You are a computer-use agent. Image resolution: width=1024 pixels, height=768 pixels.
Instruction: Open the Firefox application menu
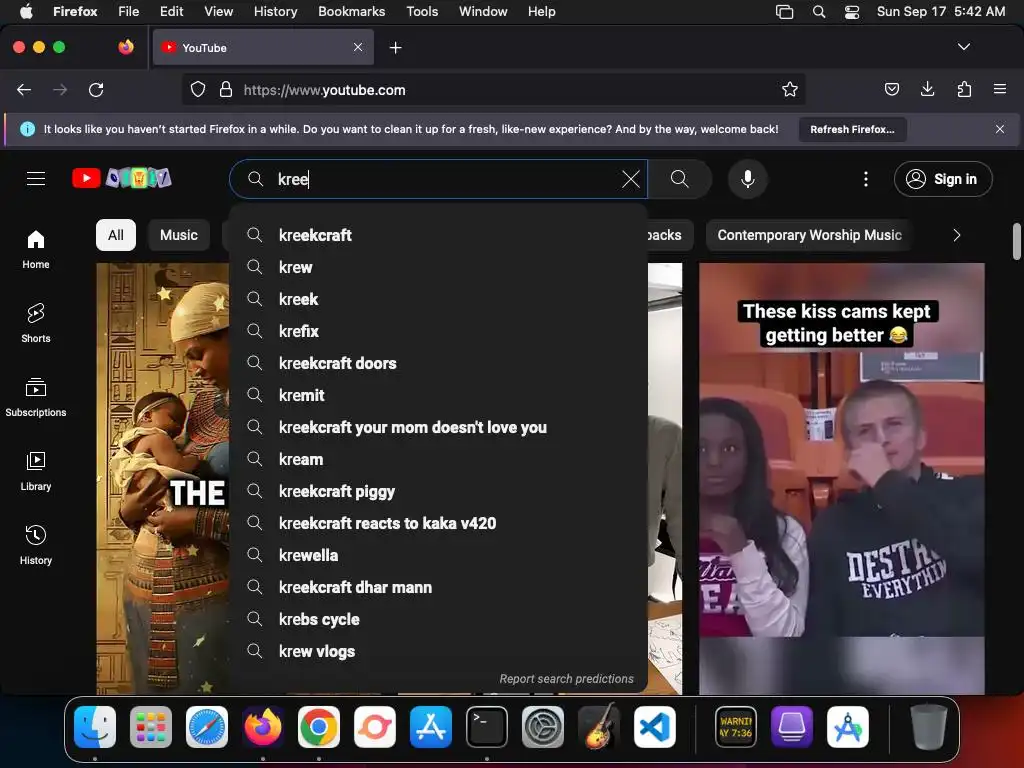[x=1000, y=89]
